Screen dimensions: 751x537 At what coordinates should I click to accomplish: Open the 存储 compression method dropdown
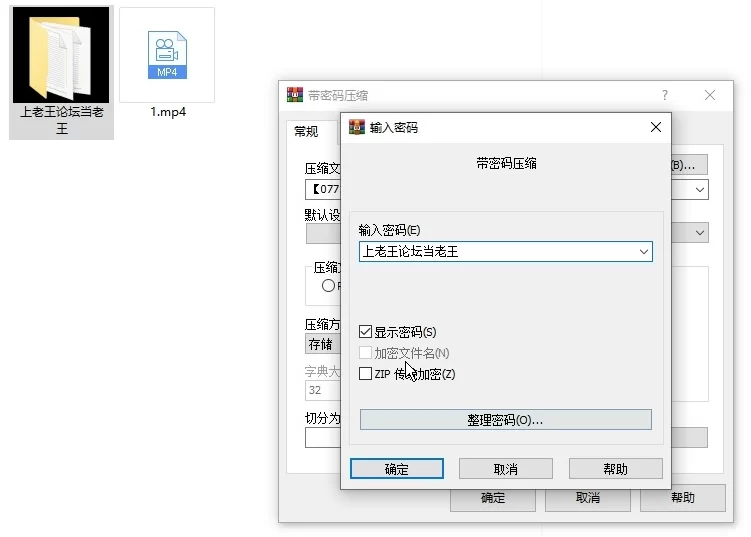322,344
